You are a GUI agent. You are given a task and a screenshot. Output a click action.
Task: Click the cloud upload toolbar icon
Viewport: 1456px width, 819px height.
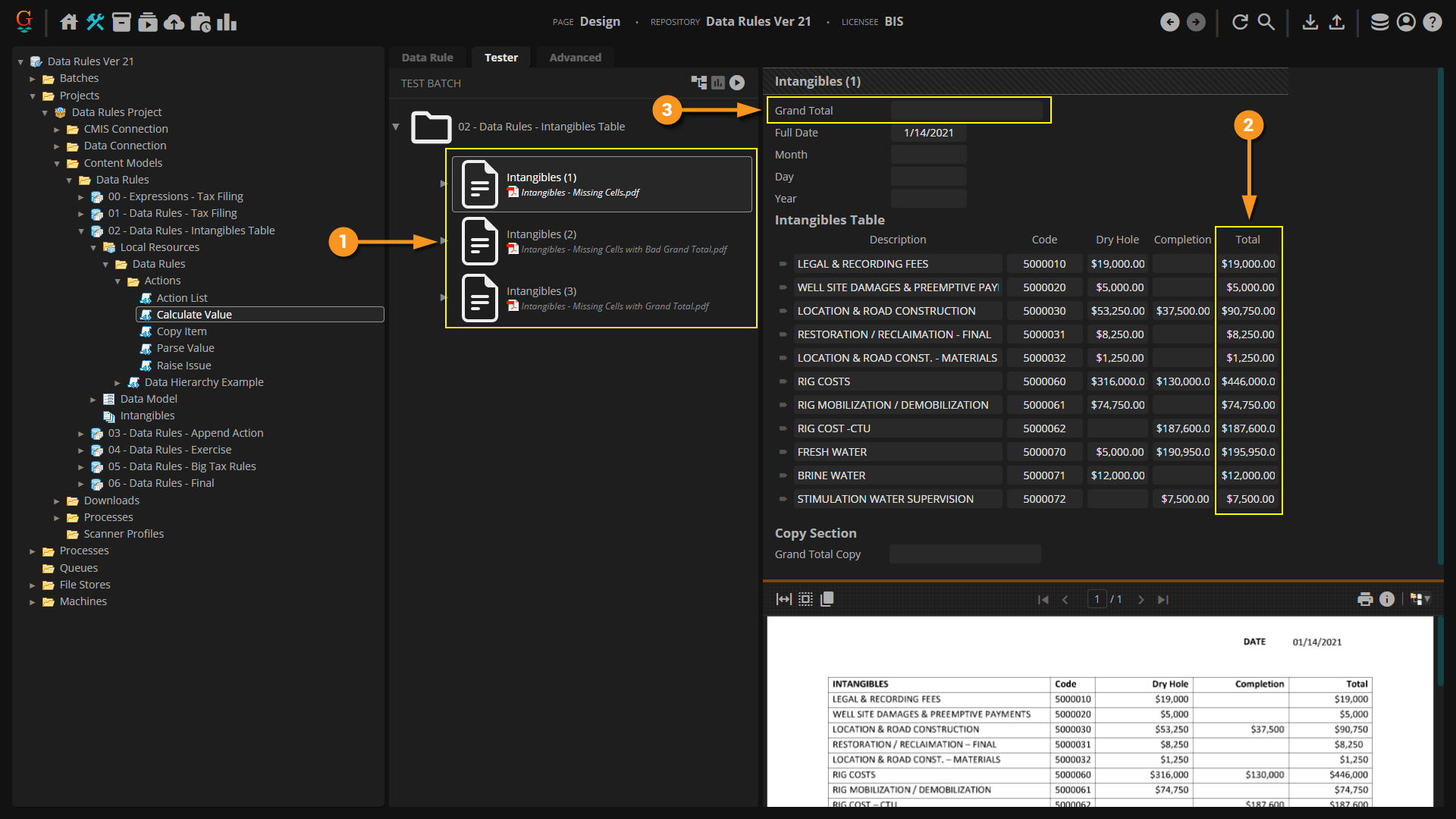(x=174, y=22)
